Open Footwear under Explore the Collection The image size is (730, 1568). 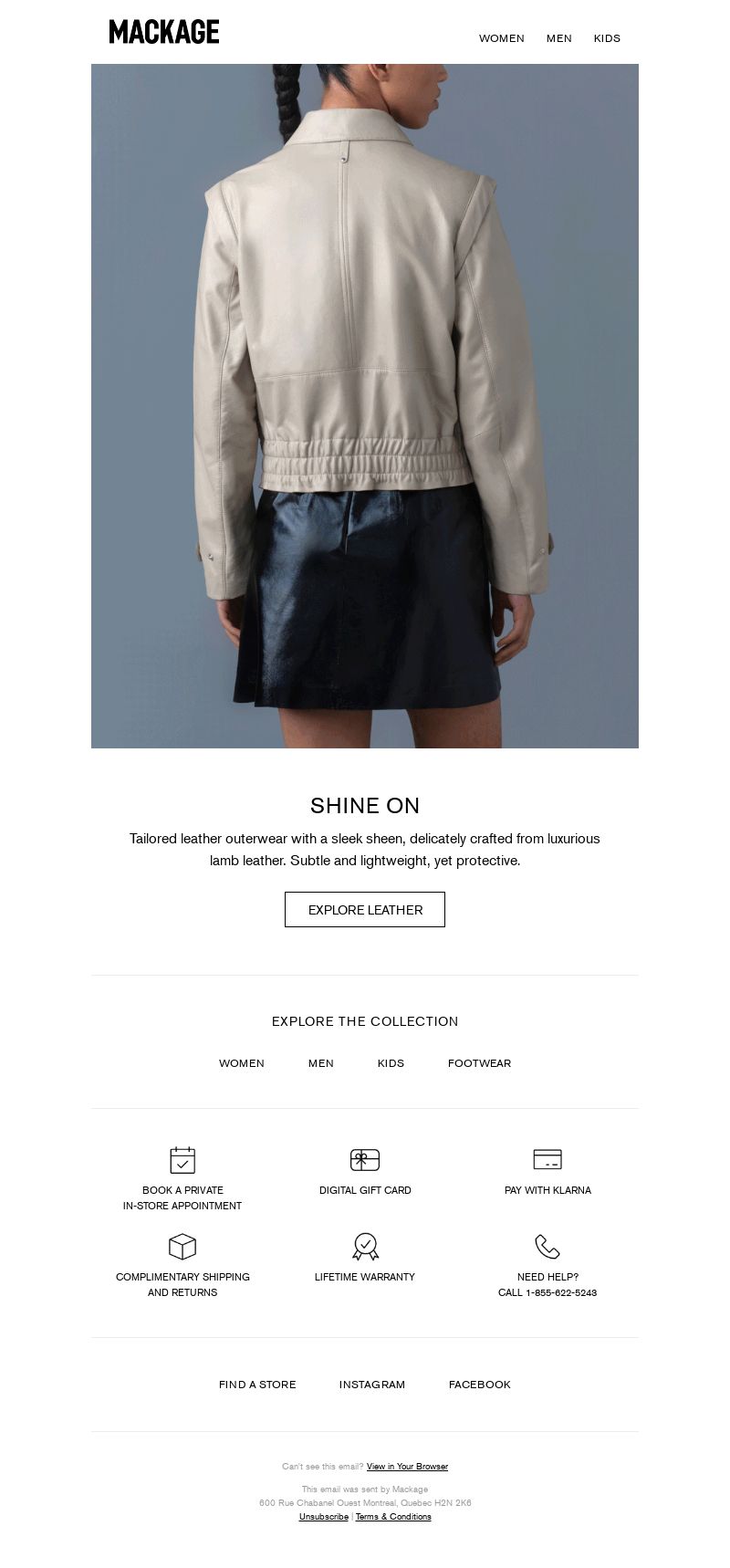[479, 1063]
